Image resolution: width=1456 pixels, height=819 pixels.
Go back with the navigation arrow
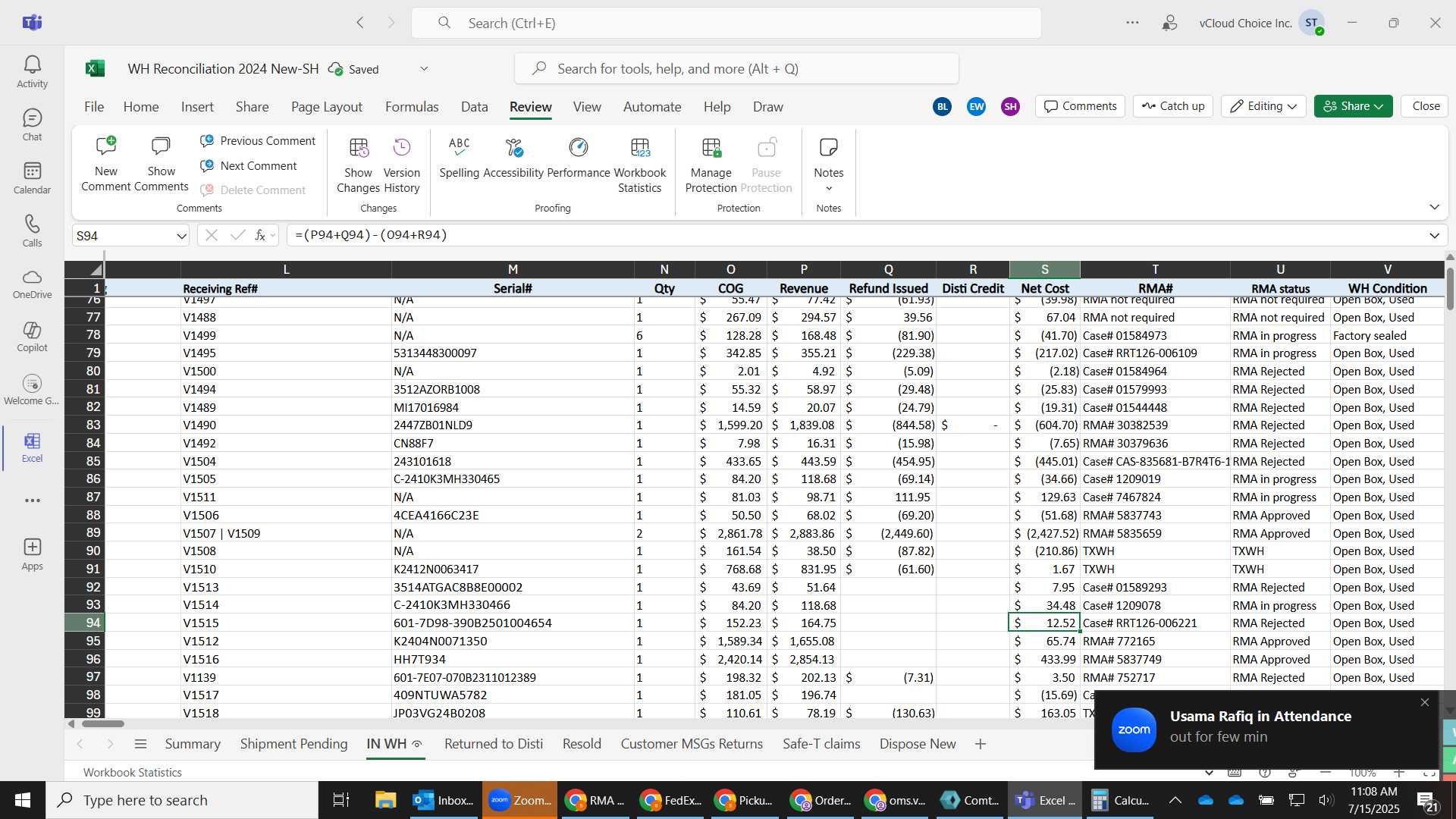point(360,23)
